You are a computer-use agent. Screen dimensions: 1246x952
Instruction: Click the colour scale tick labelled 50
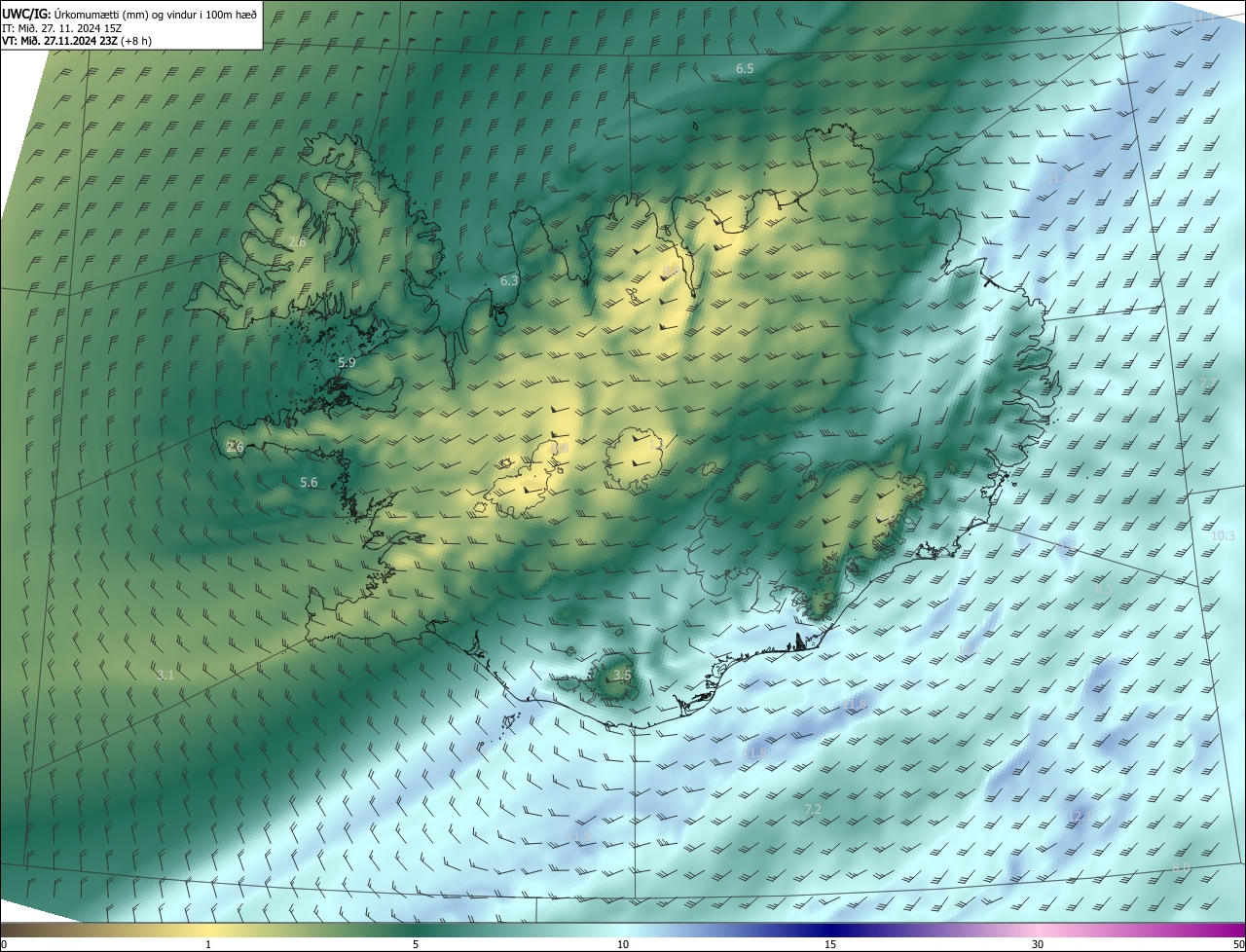[x=1238, y=945]
